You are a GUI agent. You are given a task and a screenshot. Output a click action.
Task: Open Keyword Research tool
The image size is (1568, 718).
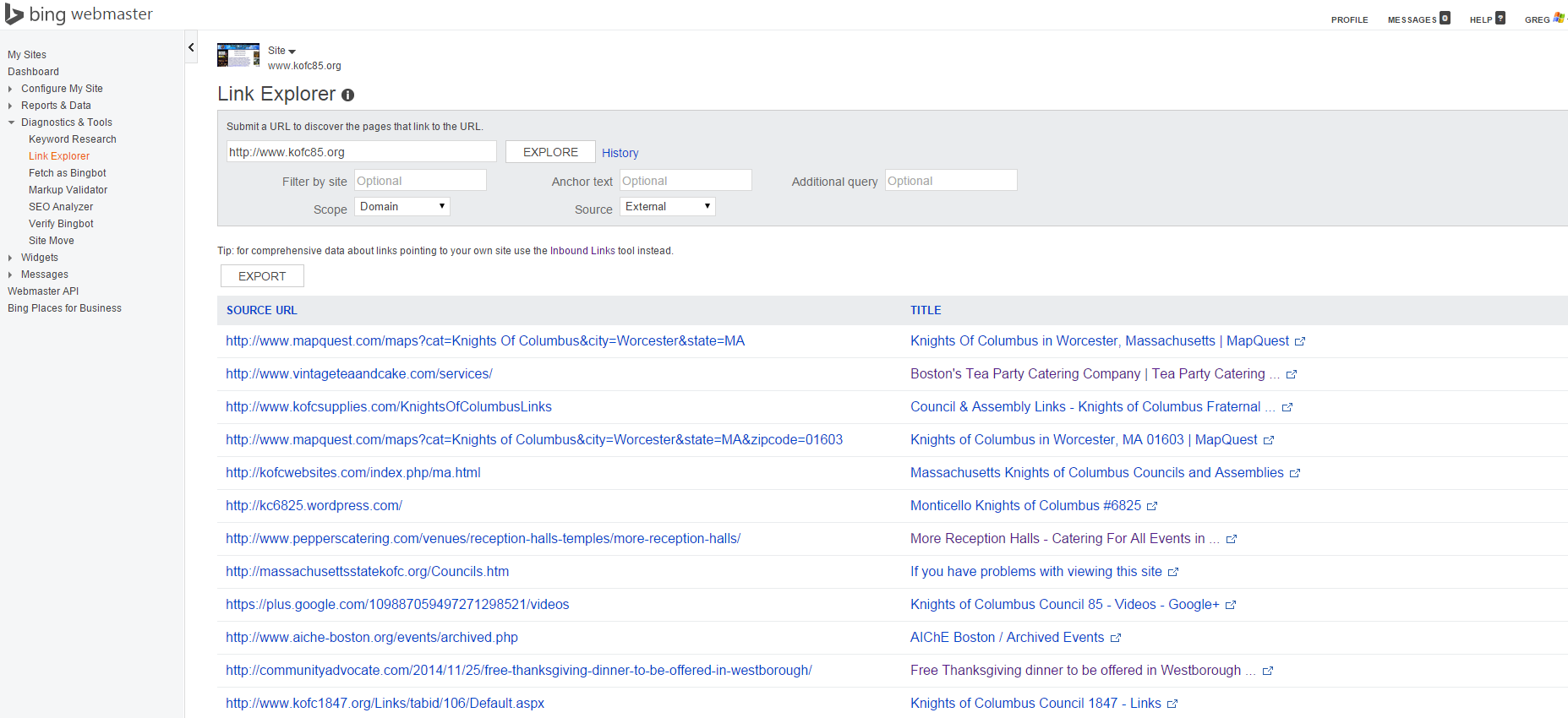73,139
